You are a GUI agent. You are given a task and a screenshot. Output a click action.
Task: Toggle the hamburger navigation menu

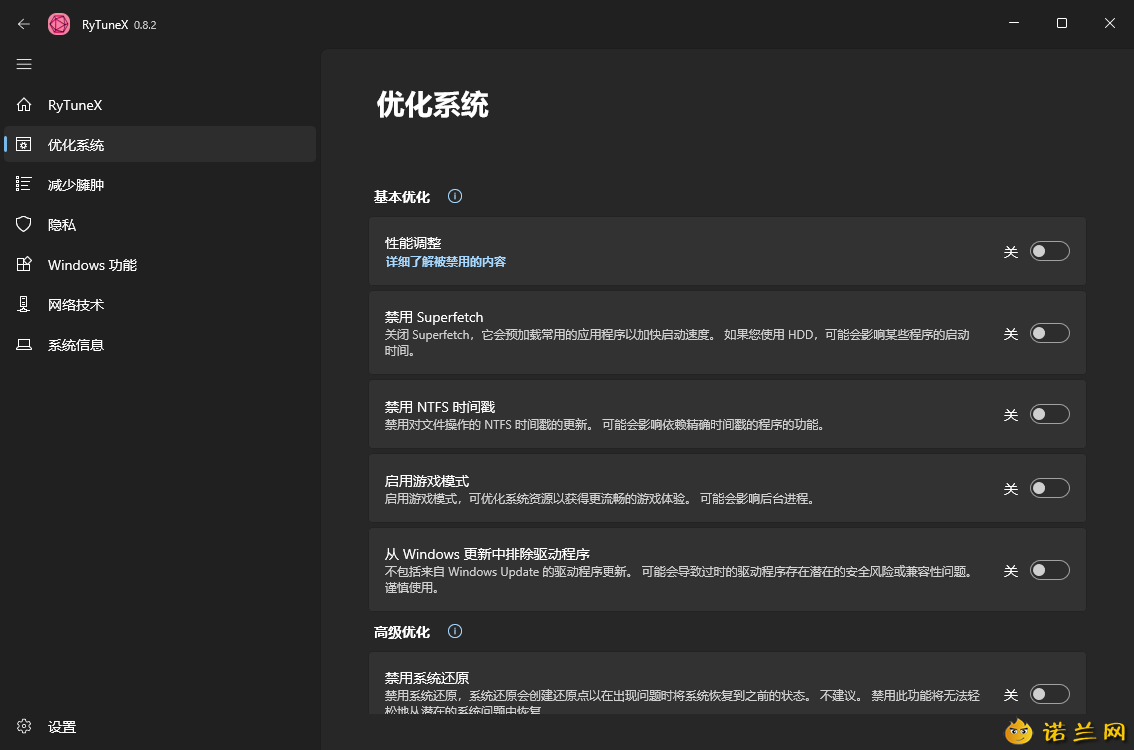[x=24, y=64]
